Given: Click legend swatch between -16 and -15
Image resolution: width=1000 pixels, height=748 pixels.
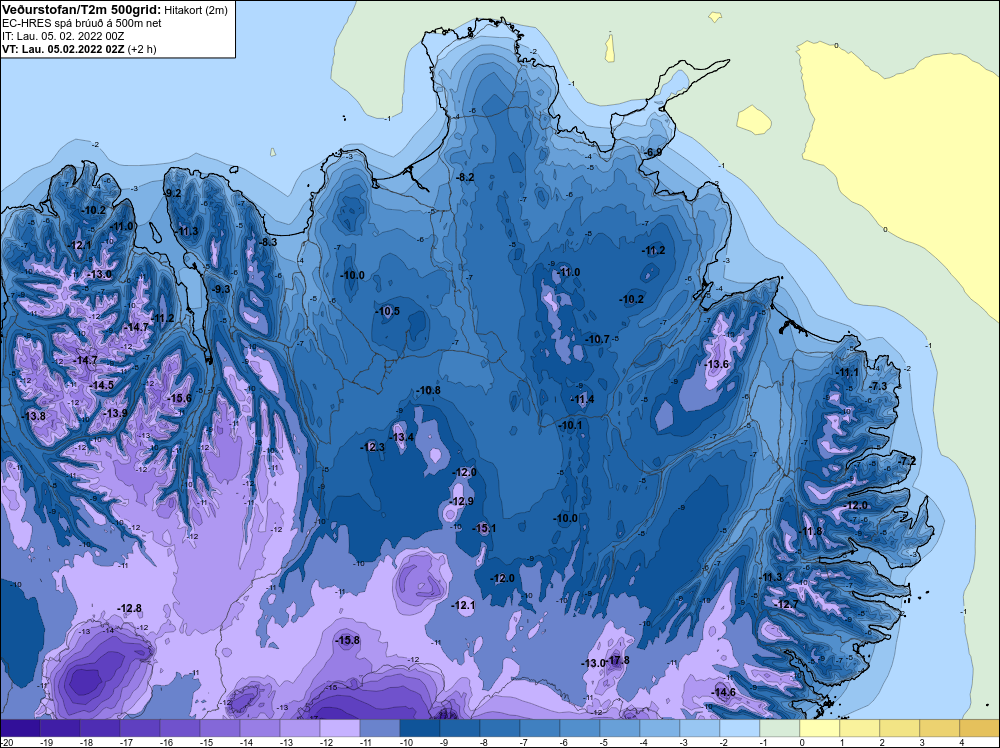Looking at the screenshot, I should pyautogui.click(x=180, y=729).
